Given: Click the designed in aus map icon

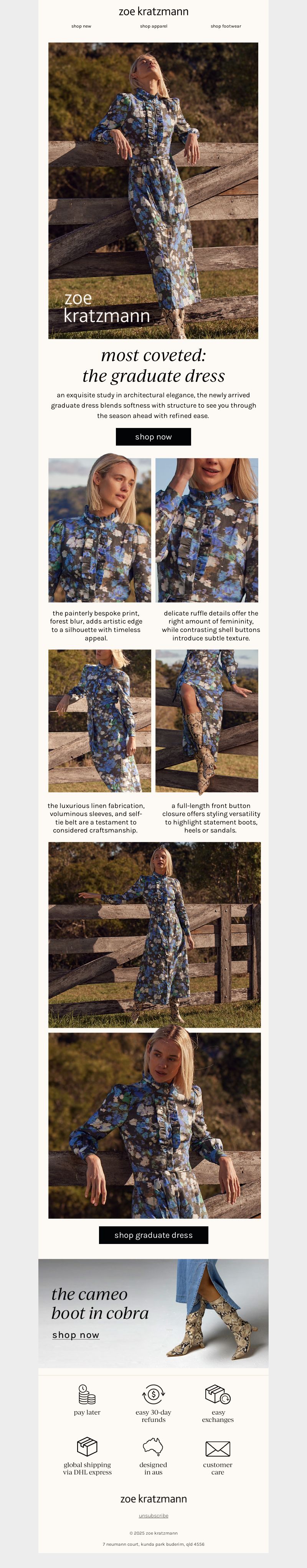Looking at the screenshot, I should point(153,1446).
